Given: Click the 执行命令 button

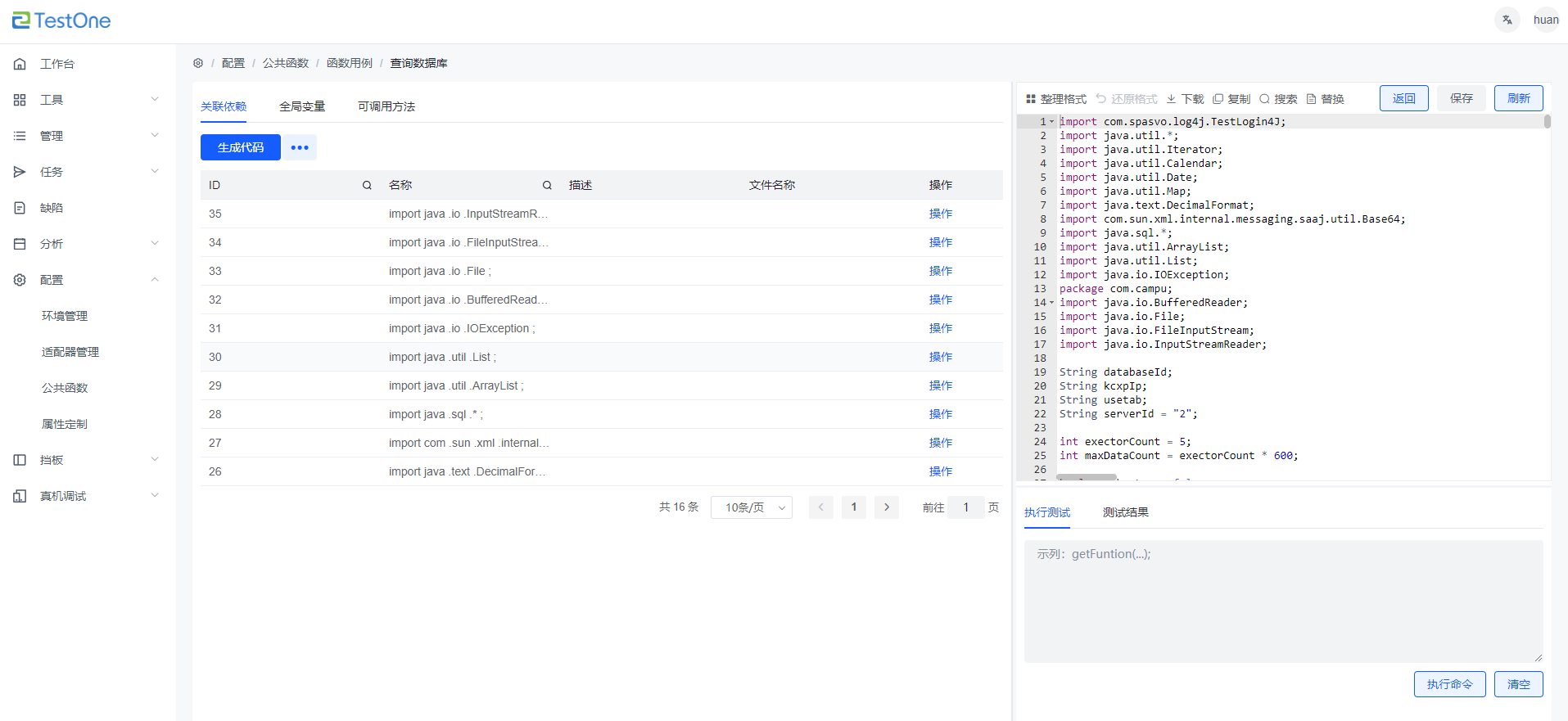Looking at the screenshot, I should click(1450, 684).
